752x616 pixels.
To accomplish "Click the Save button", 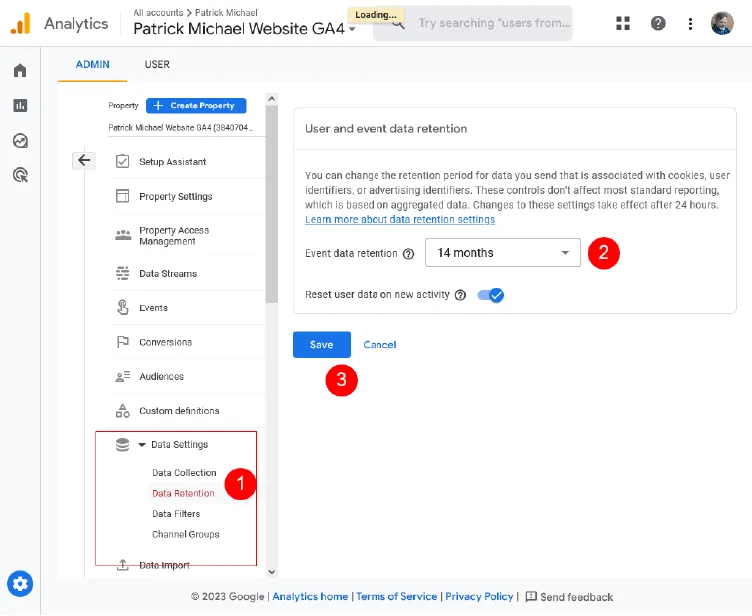I will [321, 344].
